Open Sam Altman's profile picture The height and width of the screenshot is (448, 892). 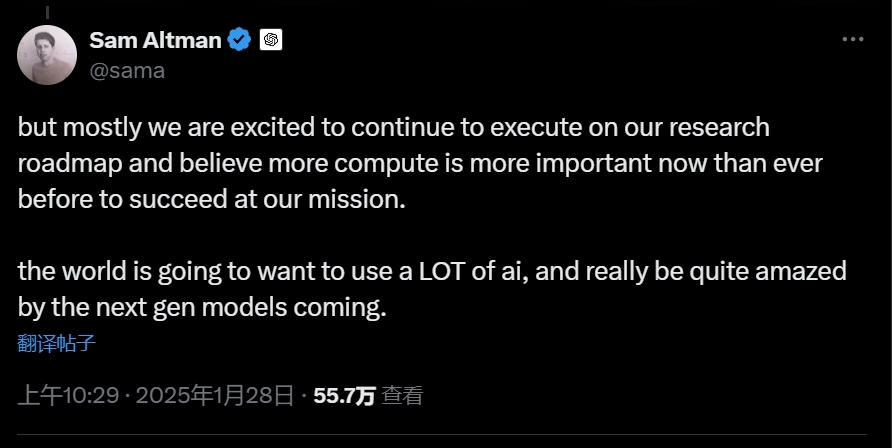click(x=47, y=55)
